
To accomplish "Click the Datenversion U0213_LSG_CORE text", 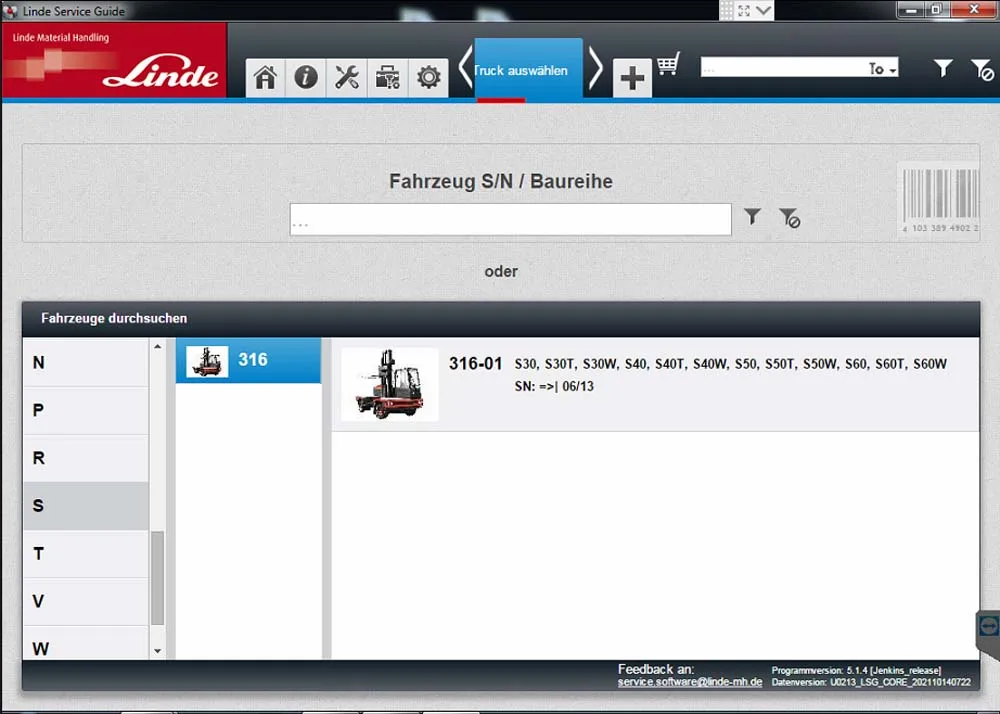I will tap(871, 682).
